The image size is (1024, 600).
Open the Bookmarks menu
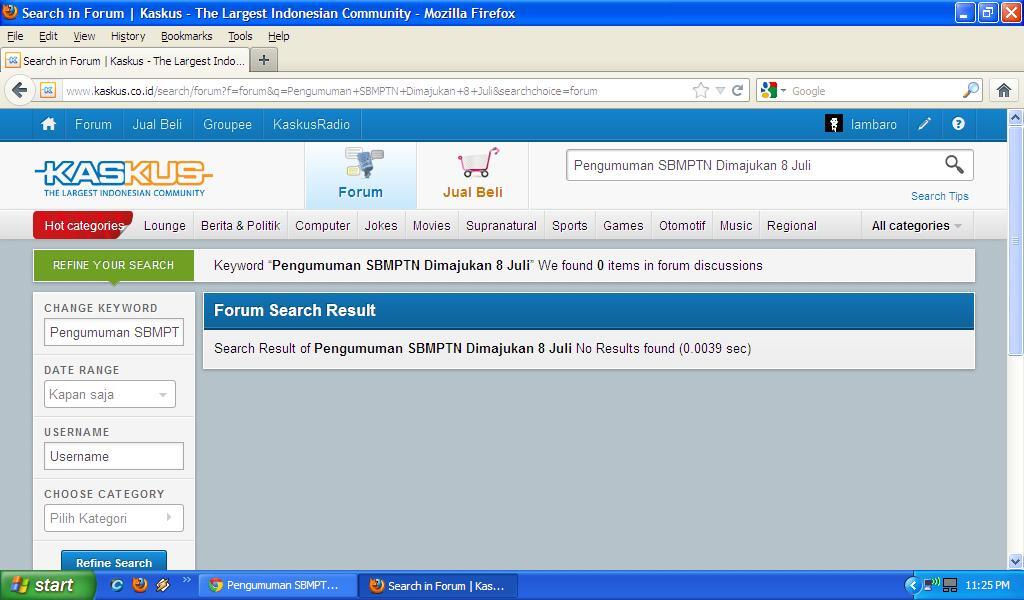186,36
